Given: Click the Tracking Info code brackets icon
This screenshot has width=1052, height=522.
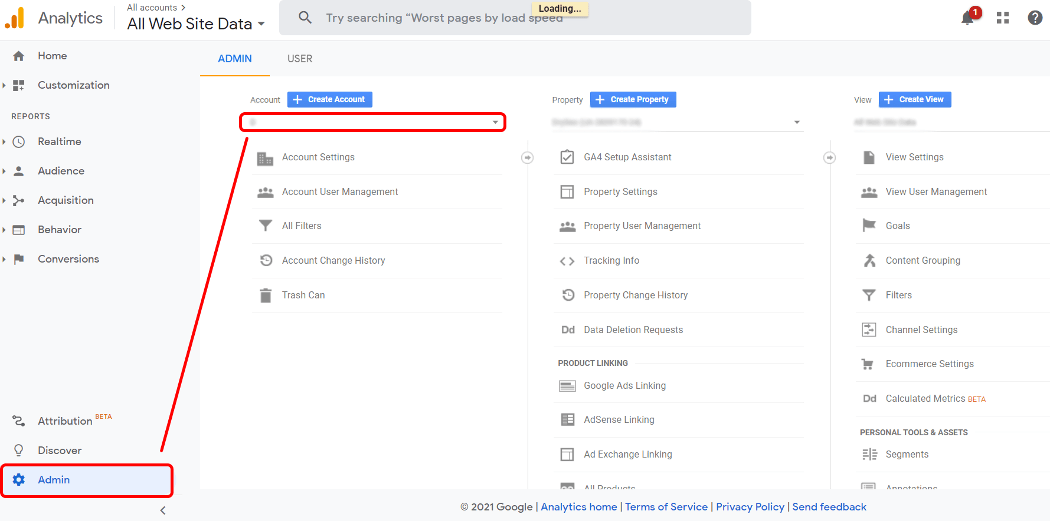Looking at the screenshot, I should 568,261.
